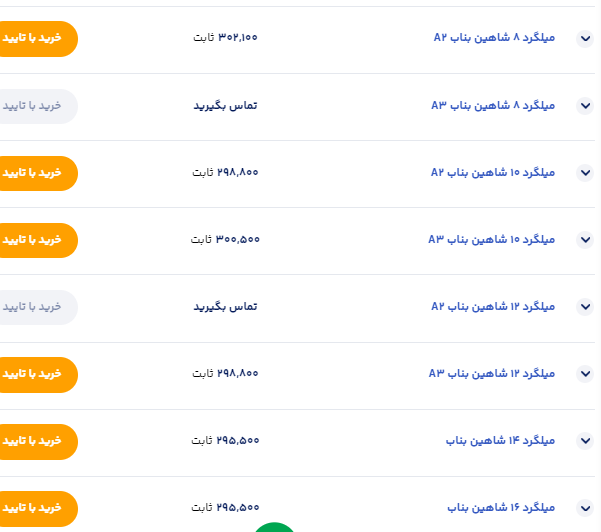Open the میلگرد ۸ شاهین بناب A2 product link
The width and height of the screenshot is (601, 532).
tap(493, 38)
